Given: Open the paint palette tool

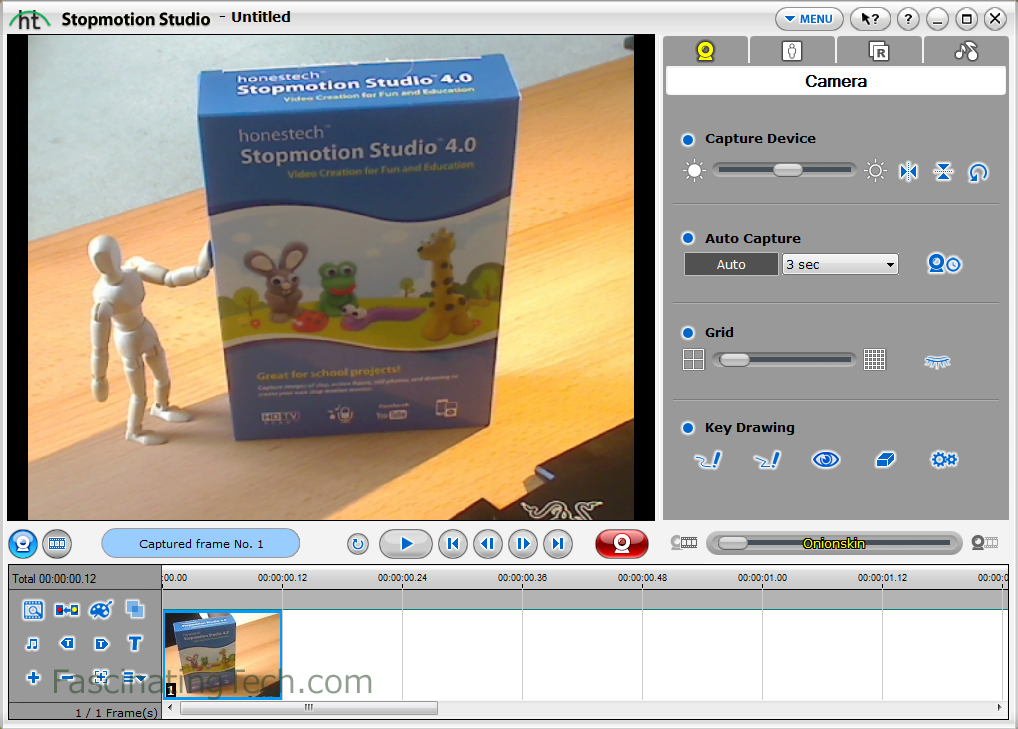Looking at the screenshot, I should (x=101, y=610).
